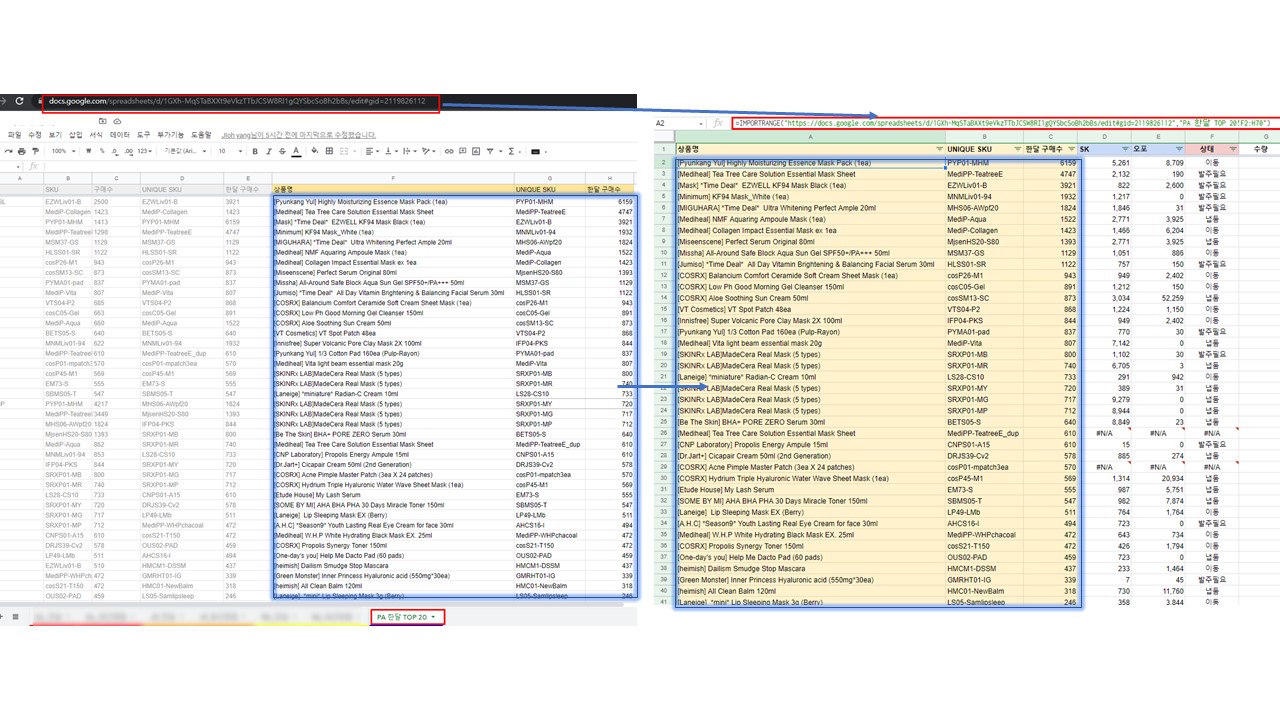Open the 삽입 menu

75,135
